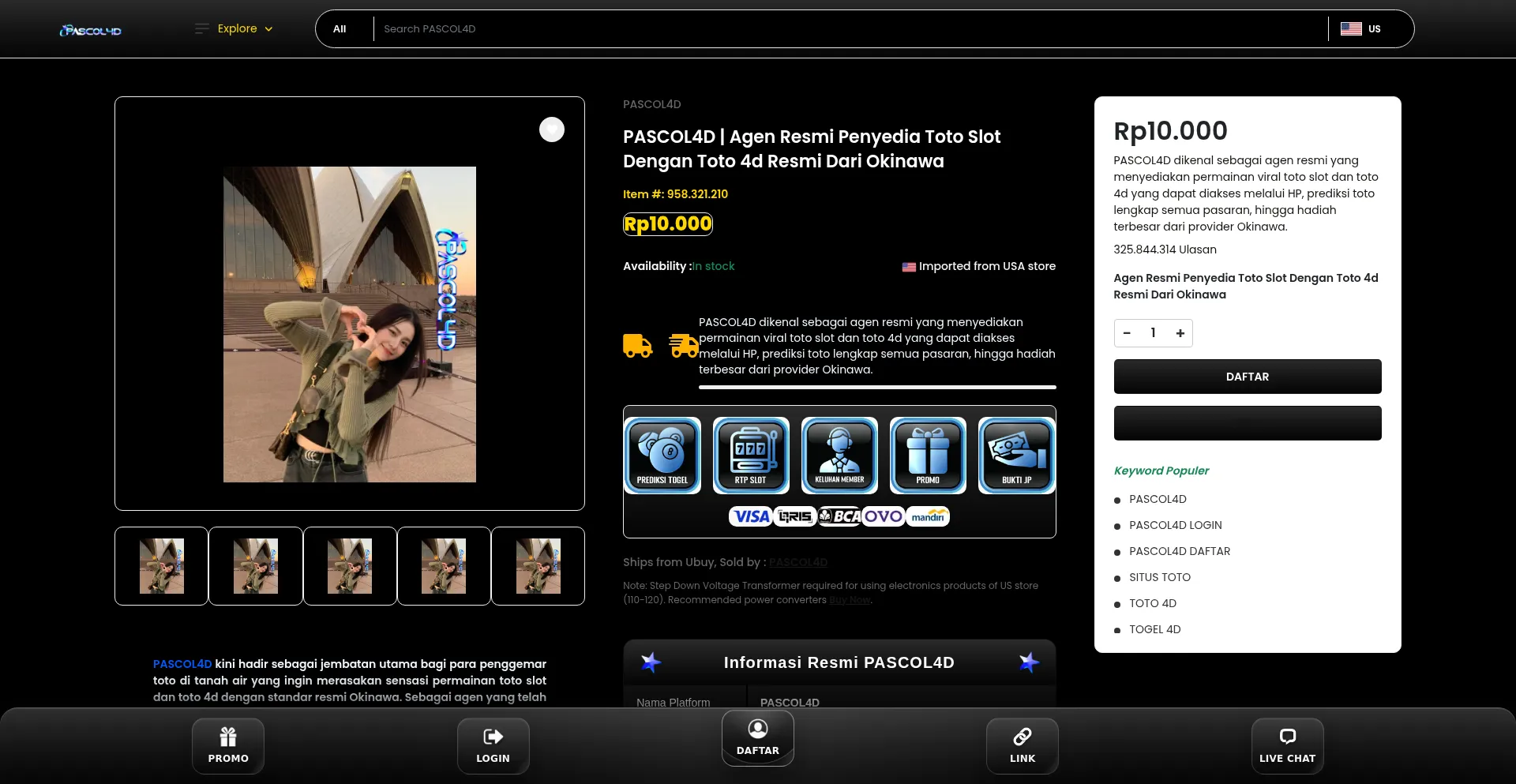Select the fifth product thumbnail
This screenshot has height=784, width=1516.
(x=538, y=566)
